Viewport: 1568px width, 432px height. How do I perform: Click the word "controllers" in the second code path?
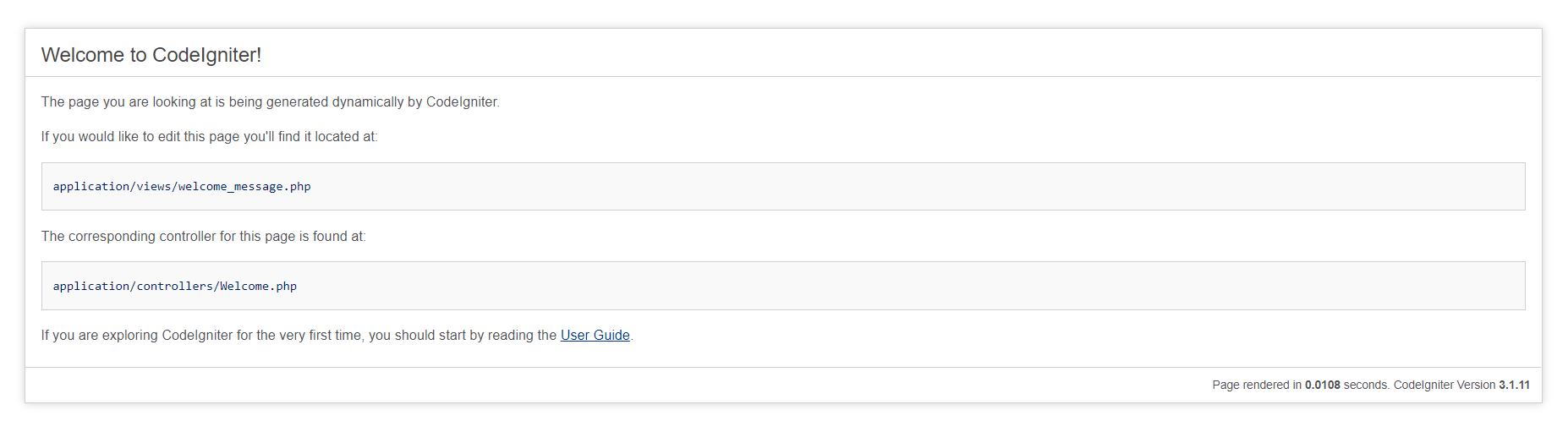point(174,287)
